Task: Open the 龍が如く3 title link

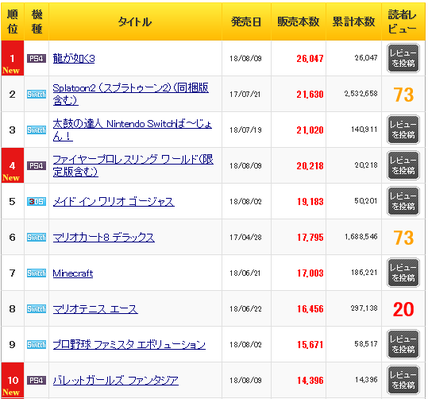Action: pyautogui.click(x=74, y=59)
